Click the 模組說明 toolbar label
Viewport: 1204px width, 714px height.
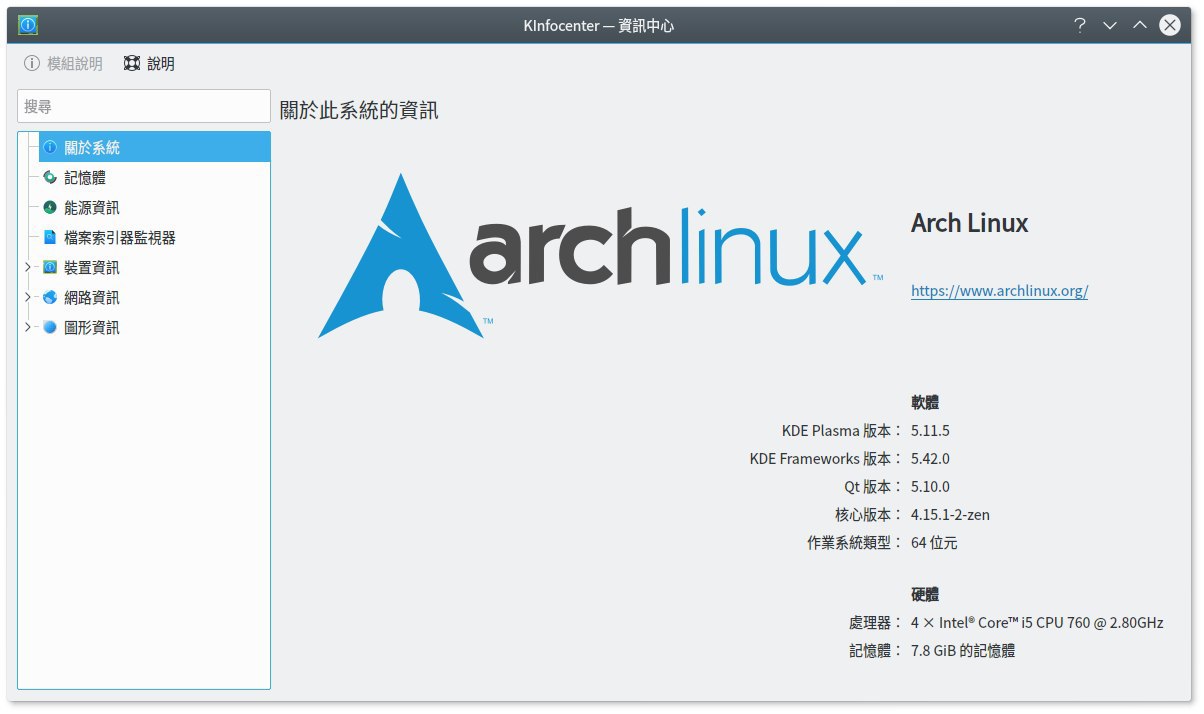[x=75, y=63]
